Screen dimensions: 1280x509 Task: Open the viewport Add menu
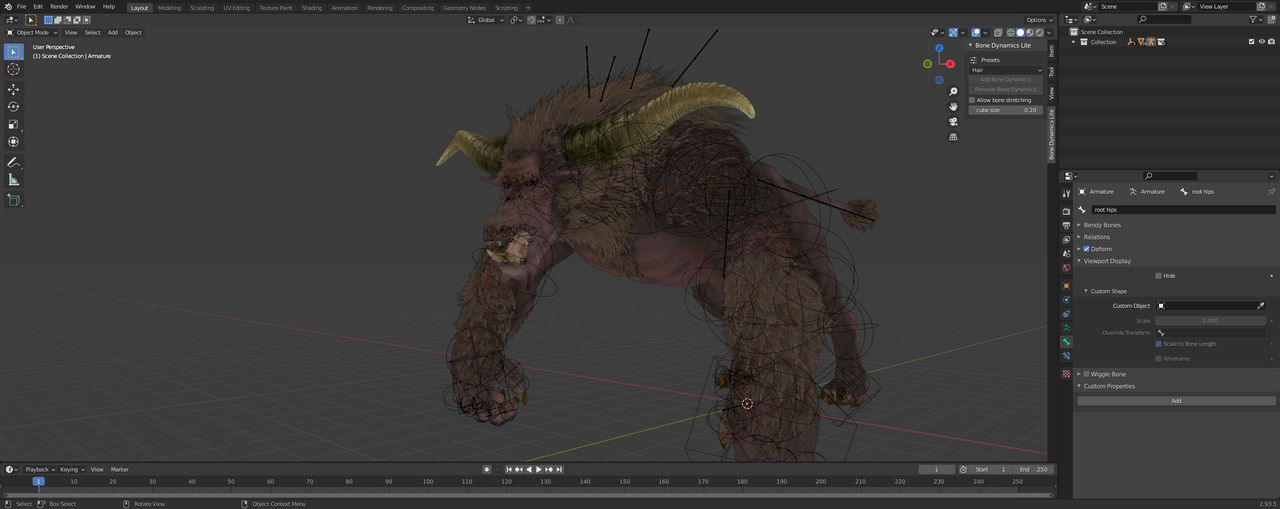(x=113, y=32)
